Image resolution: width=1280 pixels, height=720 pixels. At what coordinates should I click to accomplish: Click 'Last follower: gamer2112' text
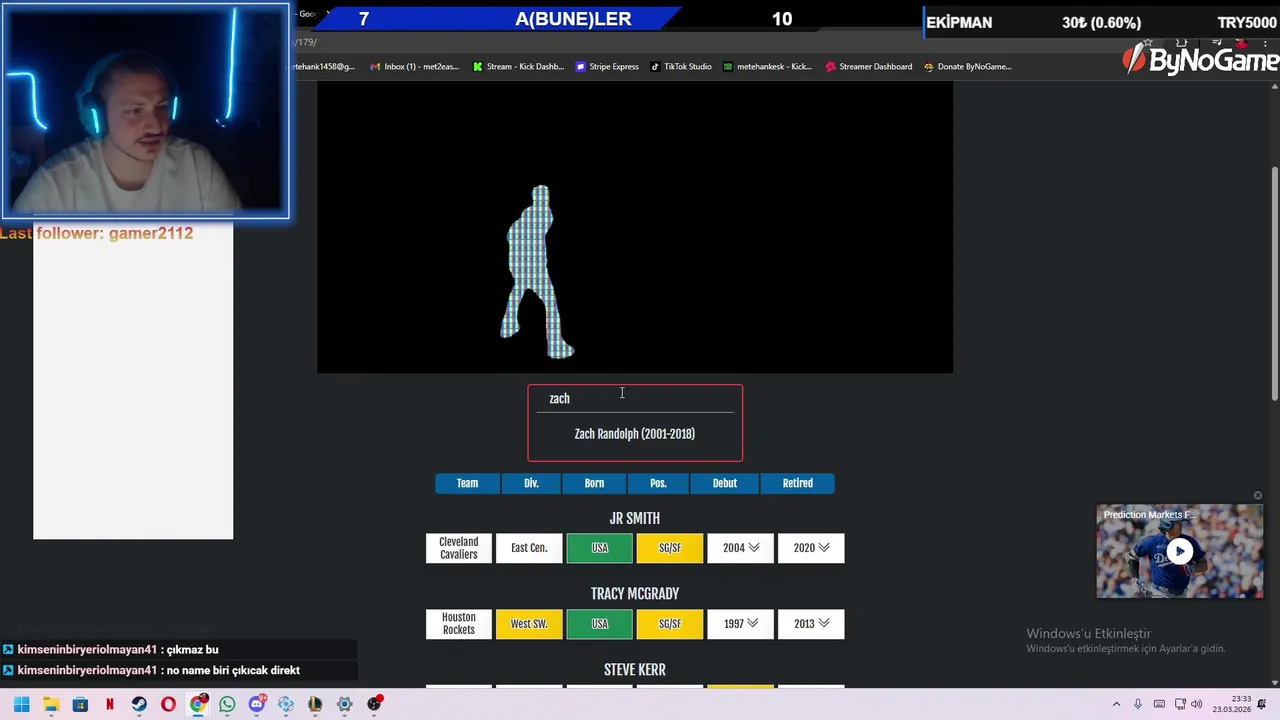click(x=97, y=233)
